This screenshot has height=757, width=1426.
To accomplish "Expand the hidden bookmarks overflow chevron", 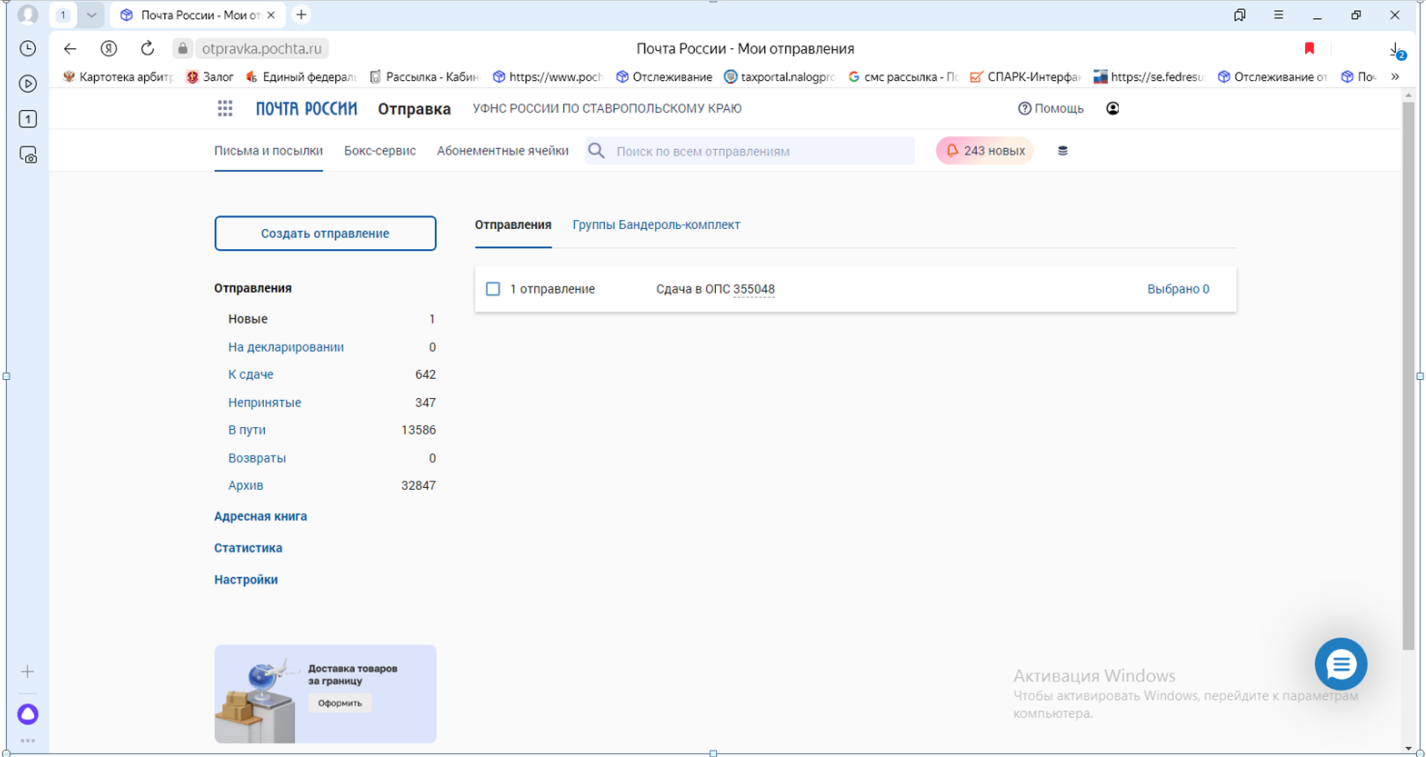I will (1395, 77).
